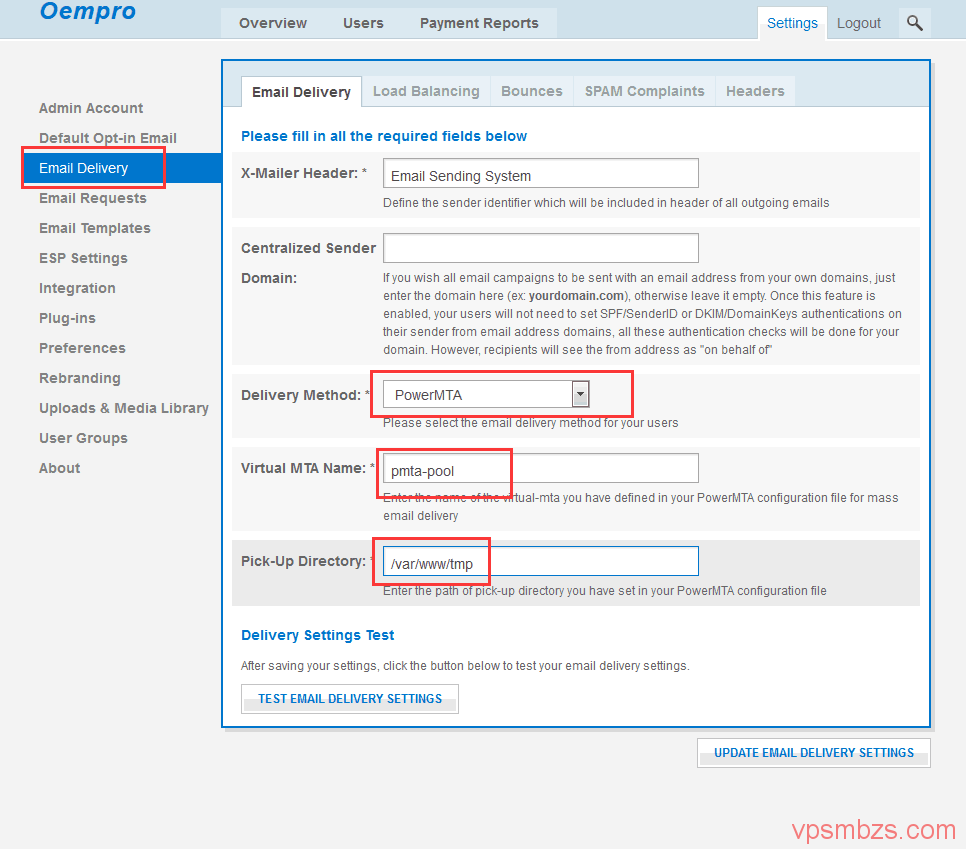Click the Delivery Settings Test heading

pyautogui.click(x=317, y=635)
